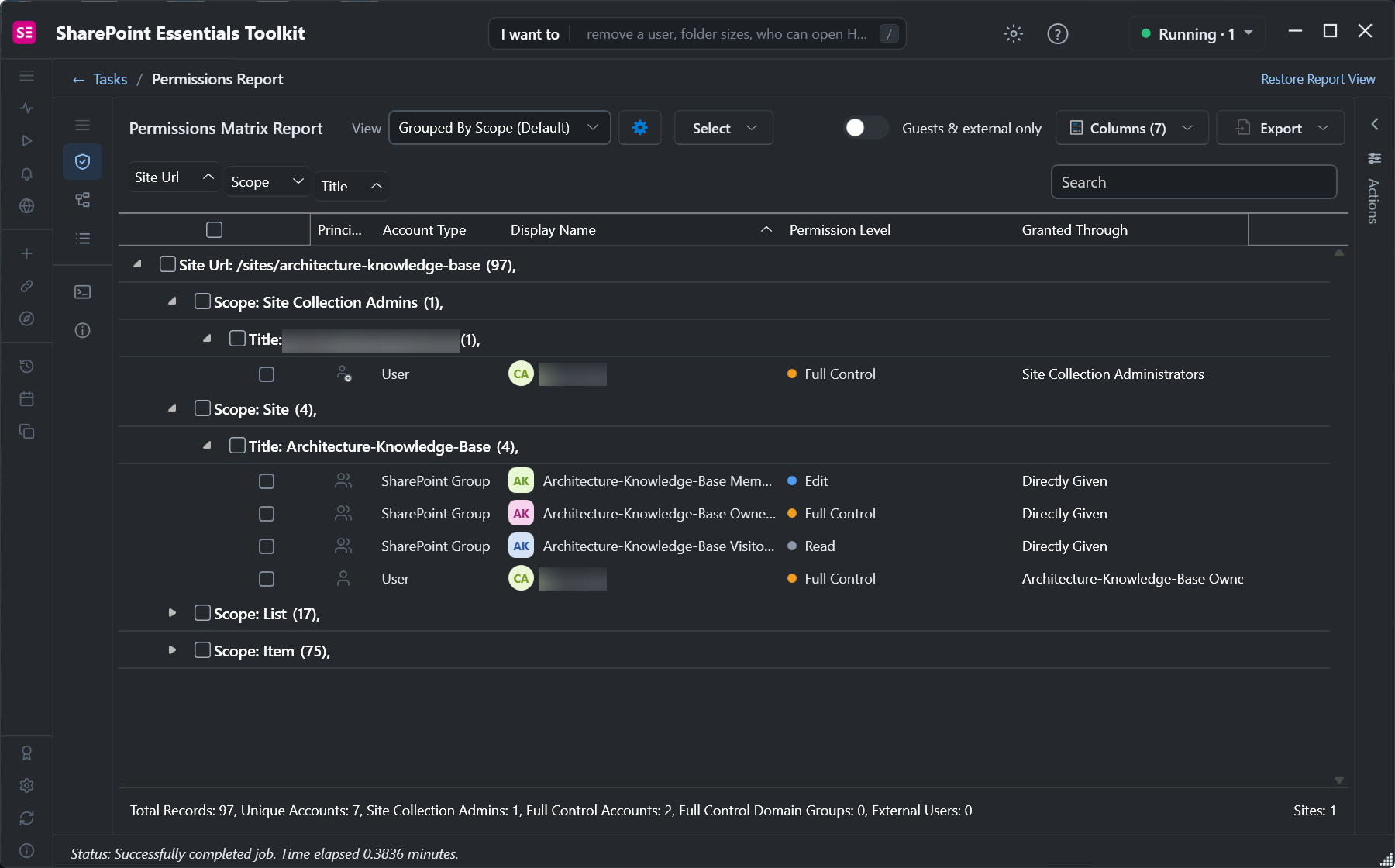Open the history clock icon

26,366
